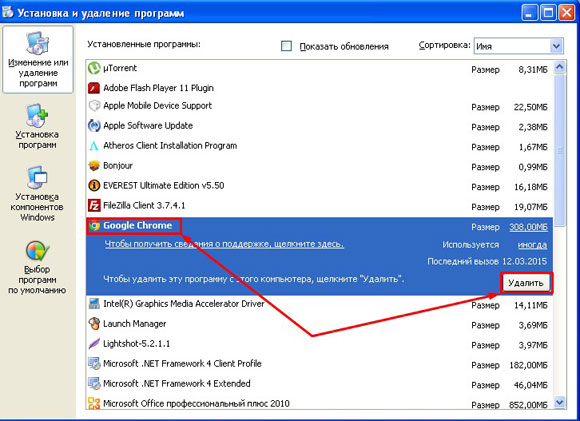
Task: Click the 'Установленные программы:' label
Action: (x=144, y=44)
